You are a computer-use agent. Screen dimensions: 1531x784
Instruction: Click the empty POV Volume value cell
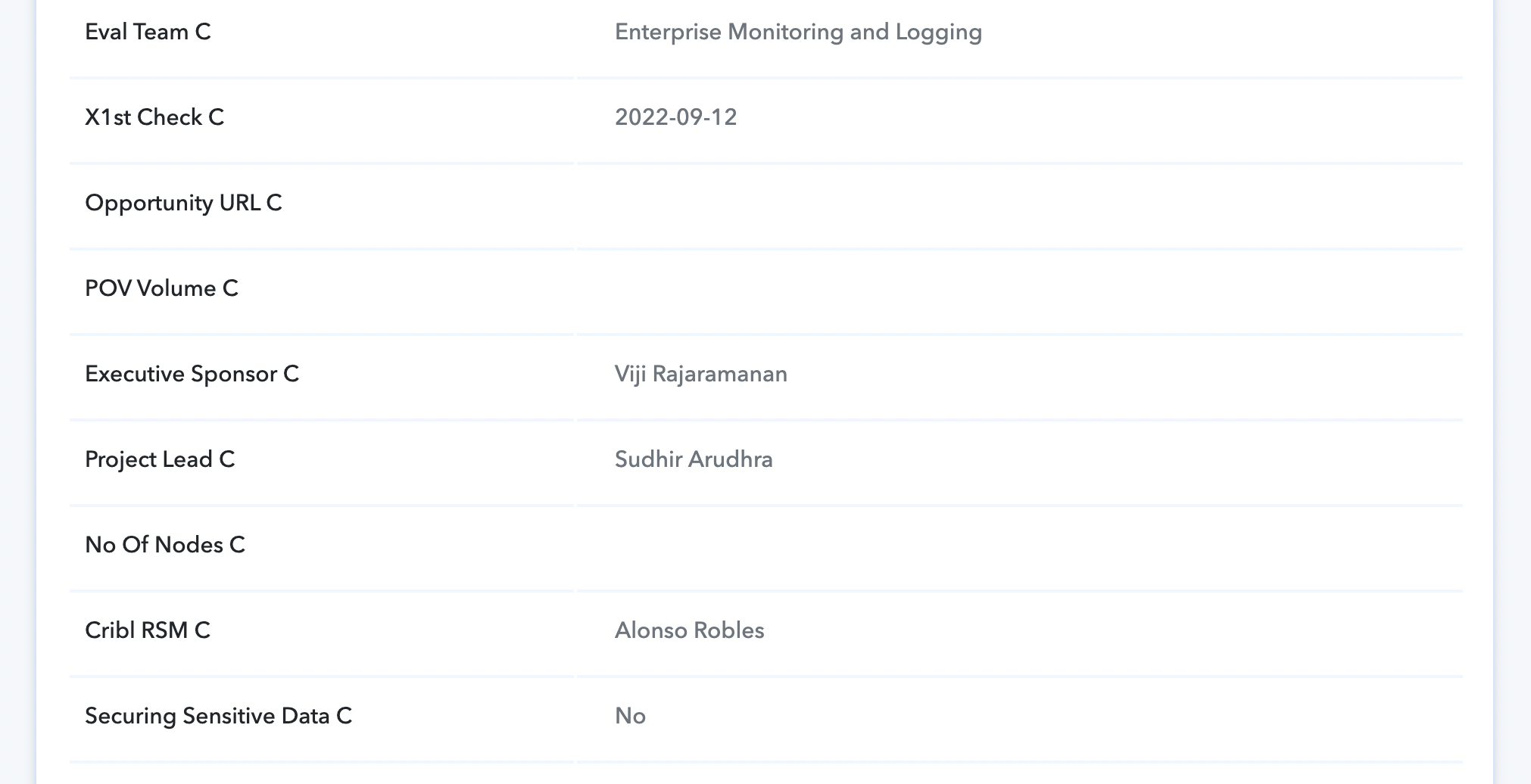click(x=1020, y=291)
